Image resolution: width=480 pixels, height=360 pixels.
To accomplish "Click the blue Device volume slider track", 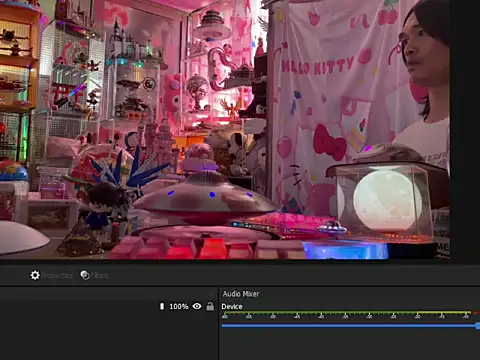I will pos(348,325).
